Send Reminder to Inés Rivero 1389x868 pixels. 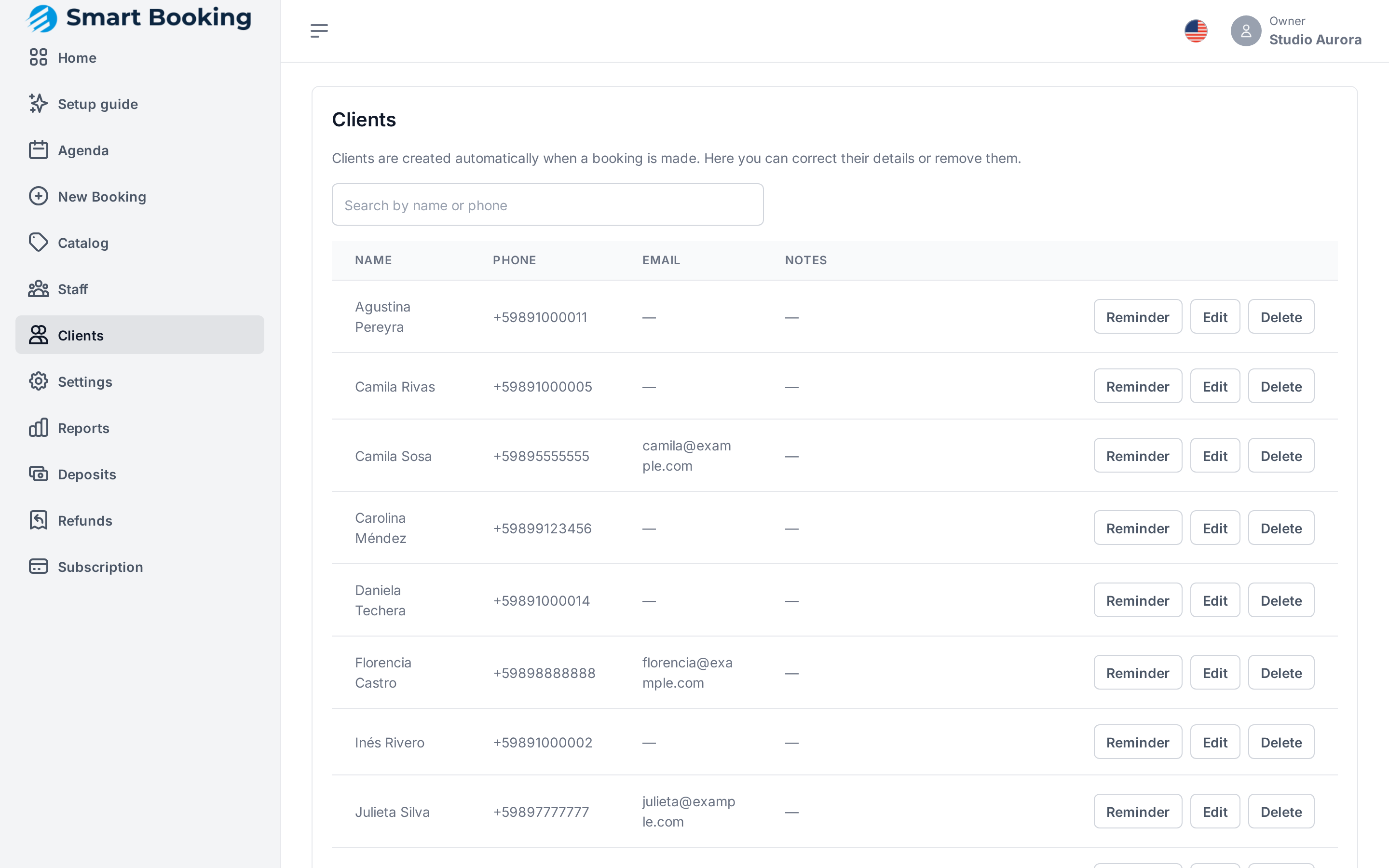1138,742
